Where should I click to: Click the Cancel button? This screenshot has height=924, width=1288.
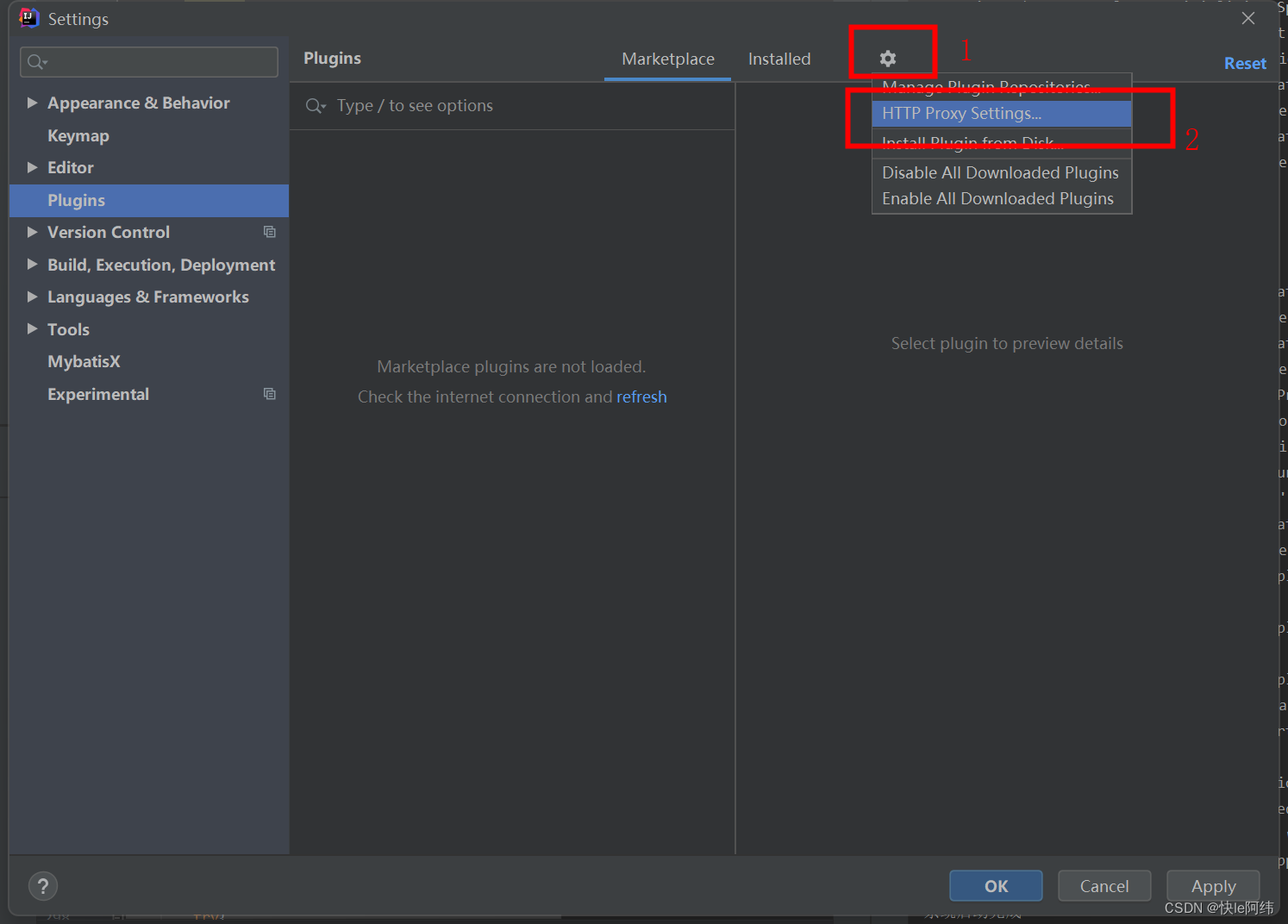point(1104,886)
